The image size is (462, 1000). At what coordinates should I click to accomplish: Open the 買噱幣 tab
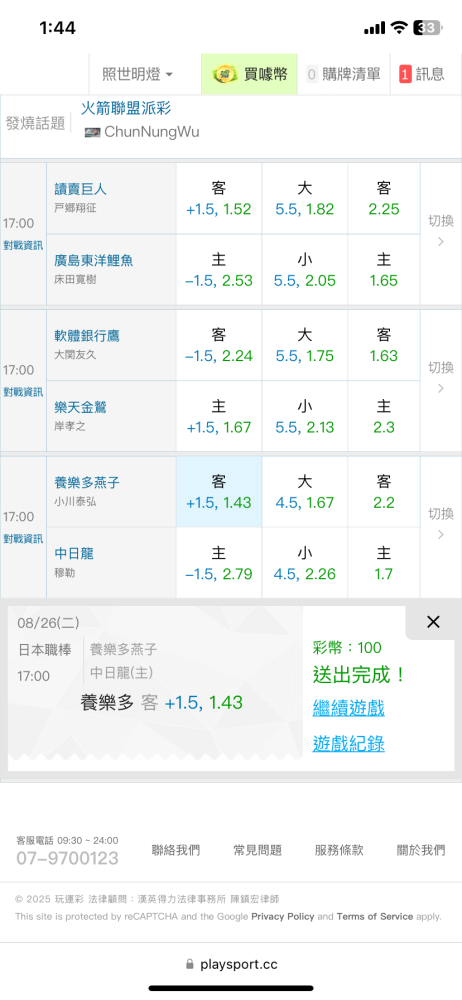point(249,74)
